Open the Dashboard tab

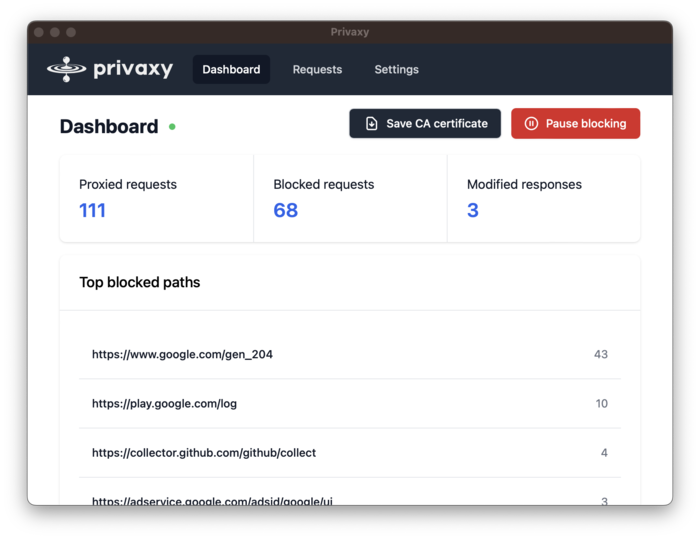point(231,70)
